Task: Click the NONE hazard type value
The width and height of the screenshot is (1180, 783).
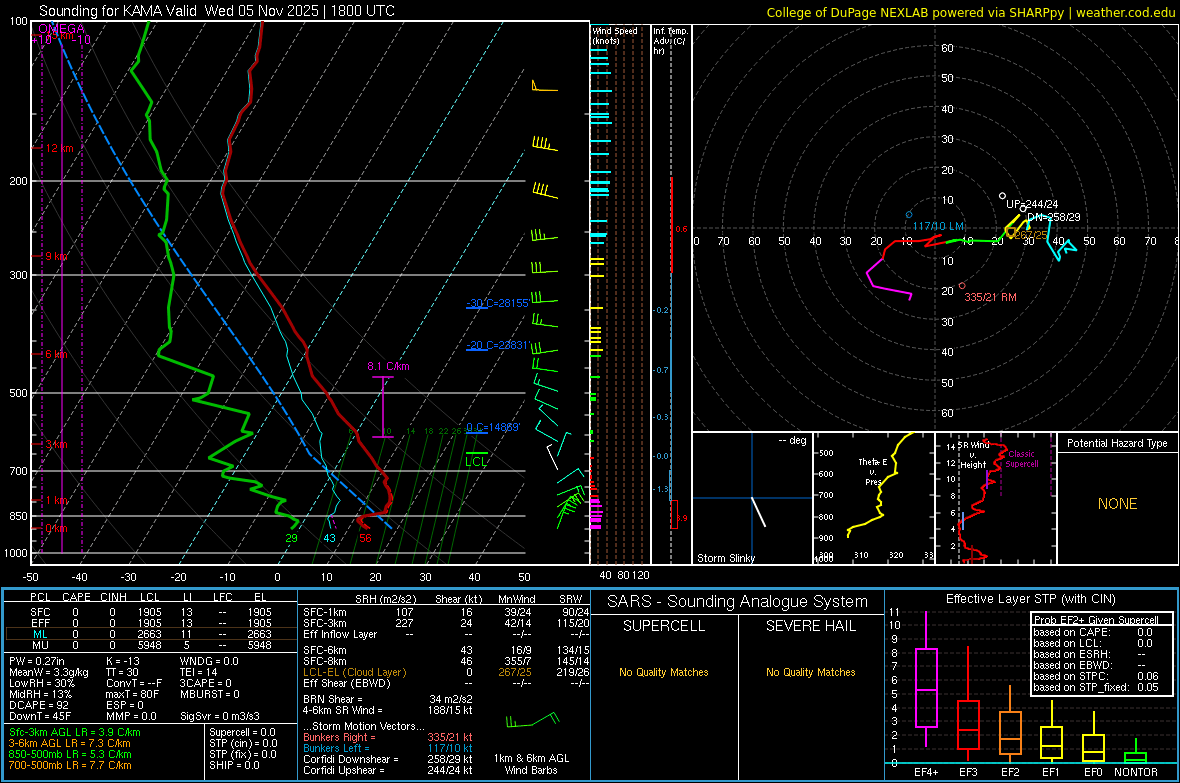Action: coord(1117,504)
